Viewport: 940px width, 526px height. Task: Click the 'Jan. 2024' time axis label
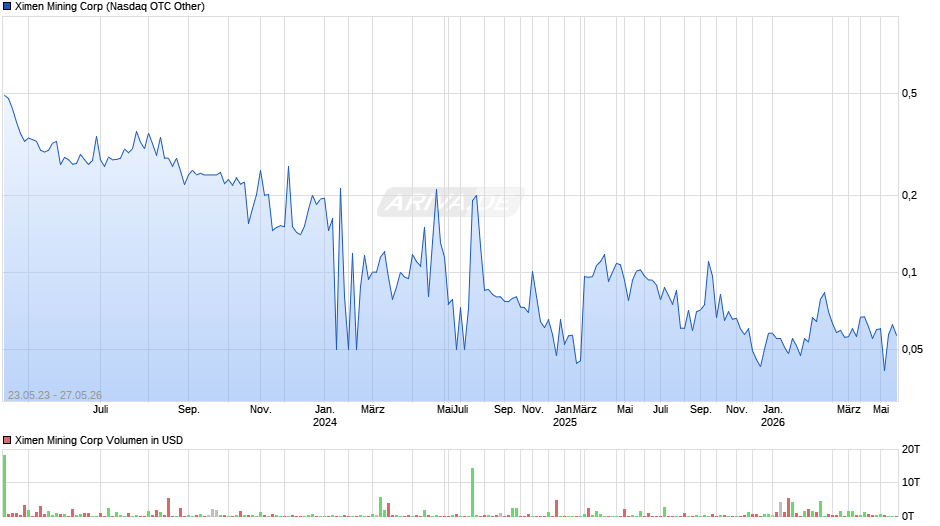pyautogui.click(x=325, y=416)
